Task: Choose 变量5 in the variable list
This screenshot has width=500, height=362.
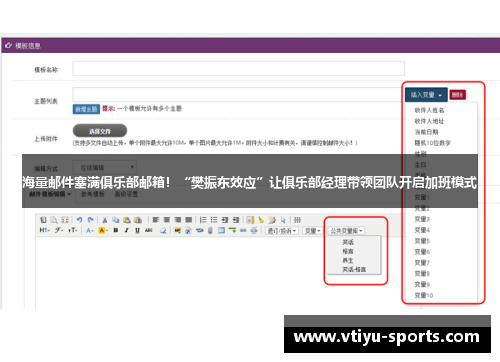Action: click(x=422, y=241)
